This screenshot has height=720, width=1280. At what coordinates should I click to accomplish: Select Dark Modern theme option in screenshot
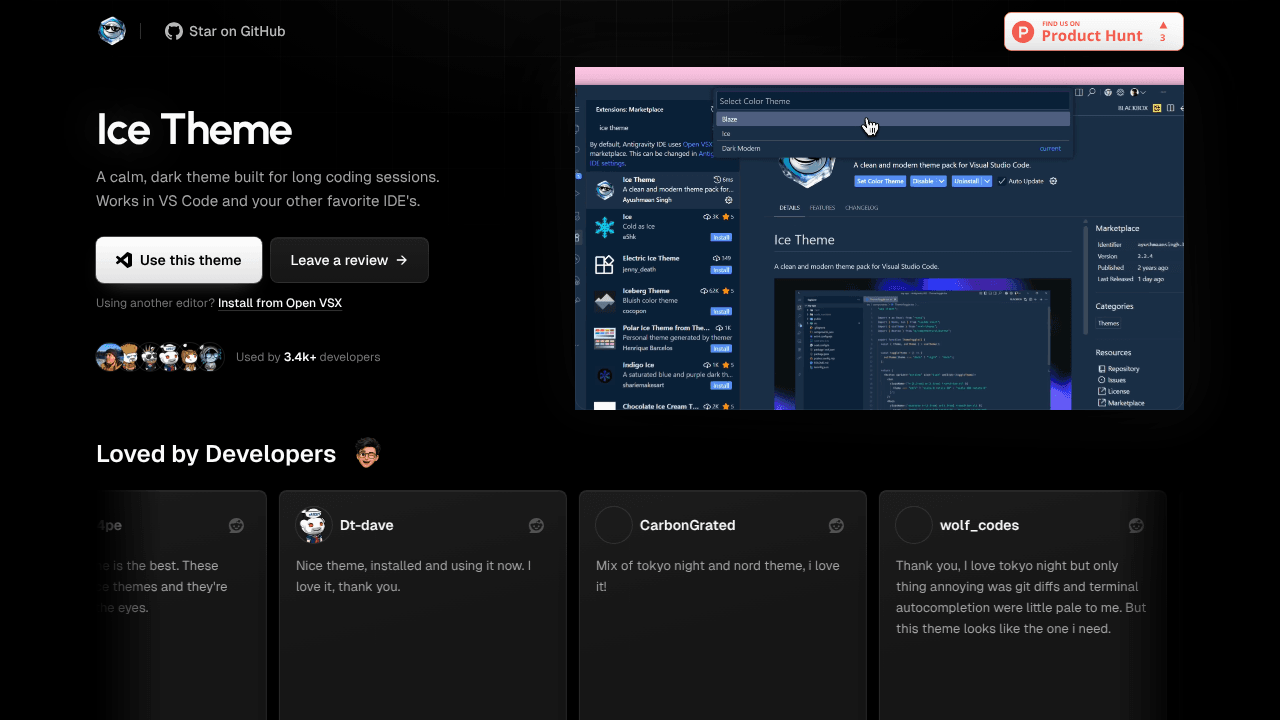tap(893, 148)
